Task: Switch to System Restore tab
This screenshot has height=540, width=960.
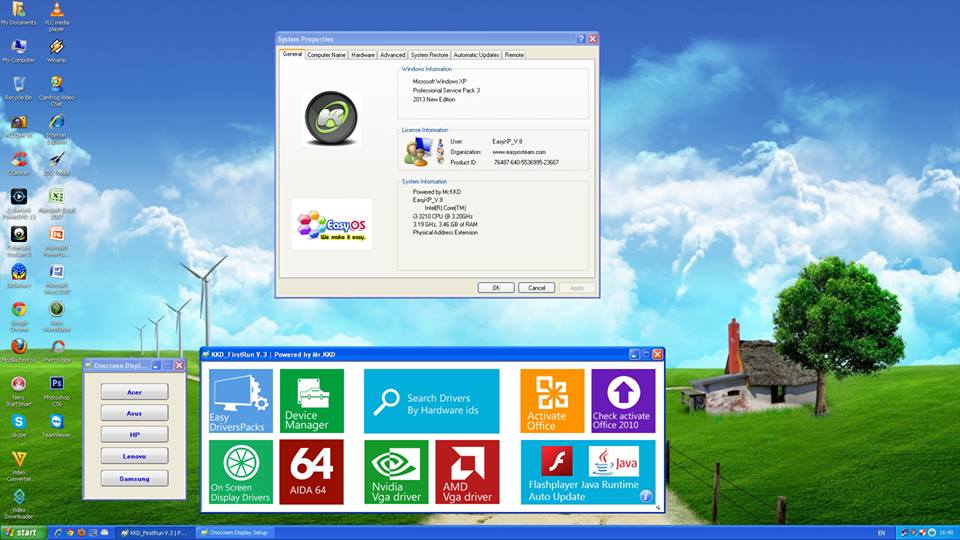Action: click(x=429, y=54)
